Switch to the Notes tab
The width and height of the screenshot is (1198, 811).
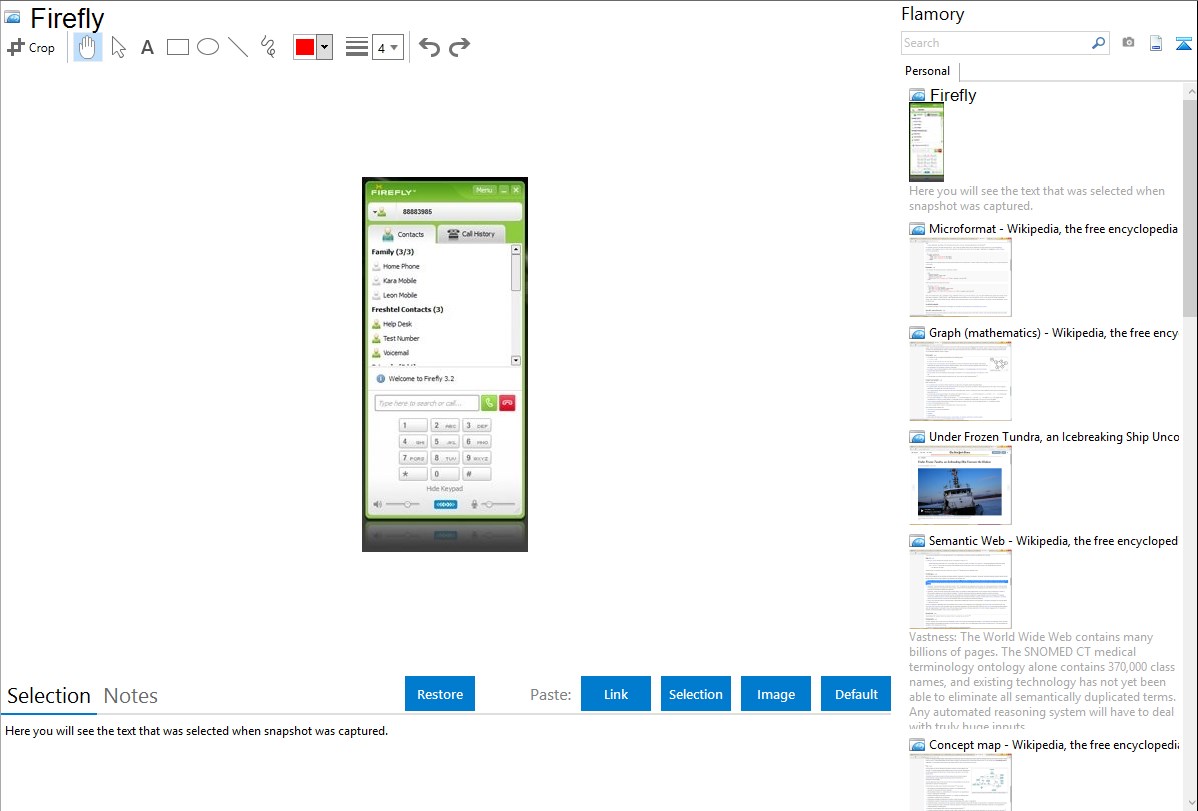(x=131, y=696)
